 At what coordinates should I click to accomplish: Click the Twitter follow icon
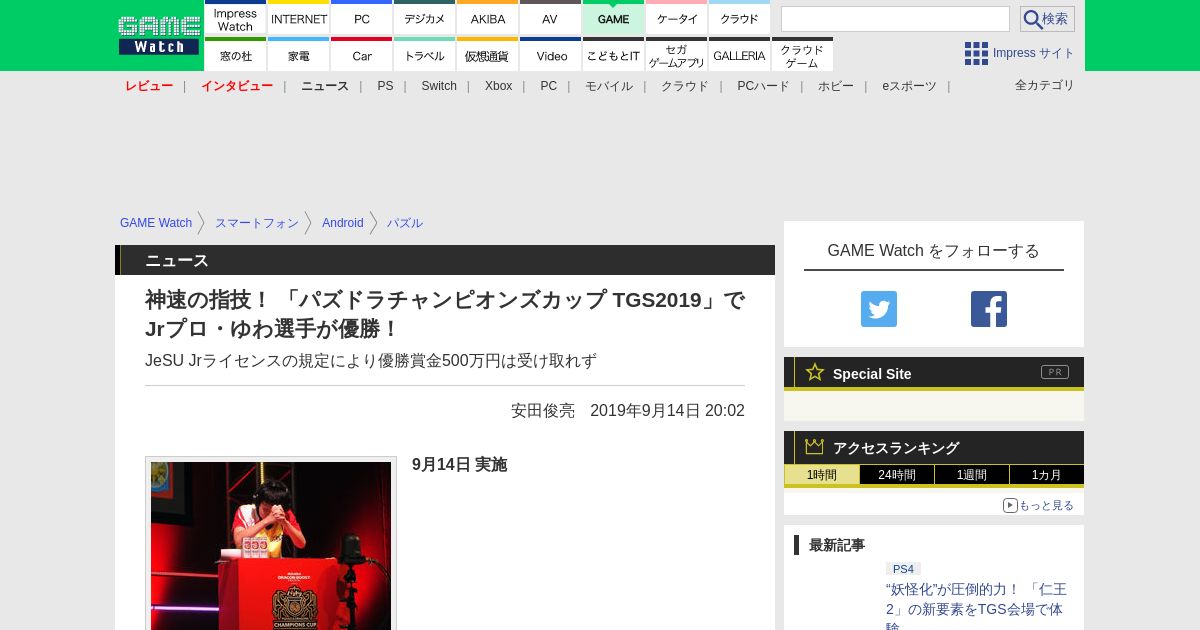879,309
